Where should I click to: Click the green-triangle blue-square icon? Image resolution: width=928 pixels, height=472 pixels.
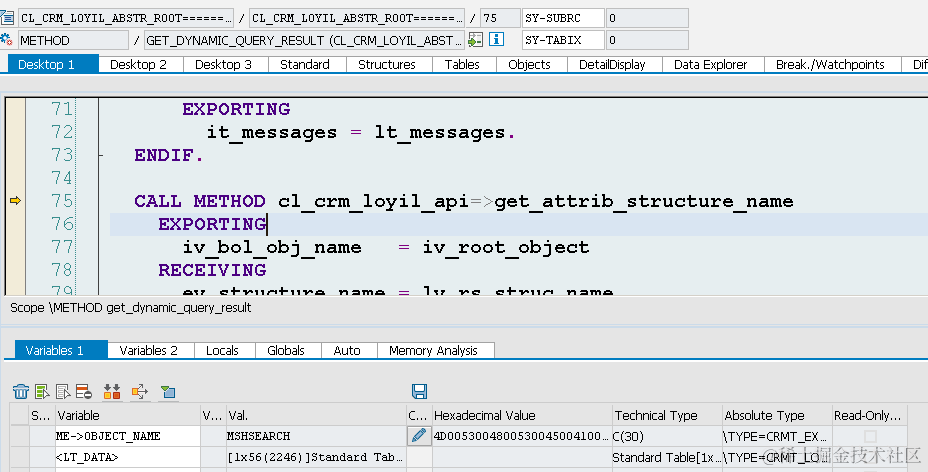168,392
